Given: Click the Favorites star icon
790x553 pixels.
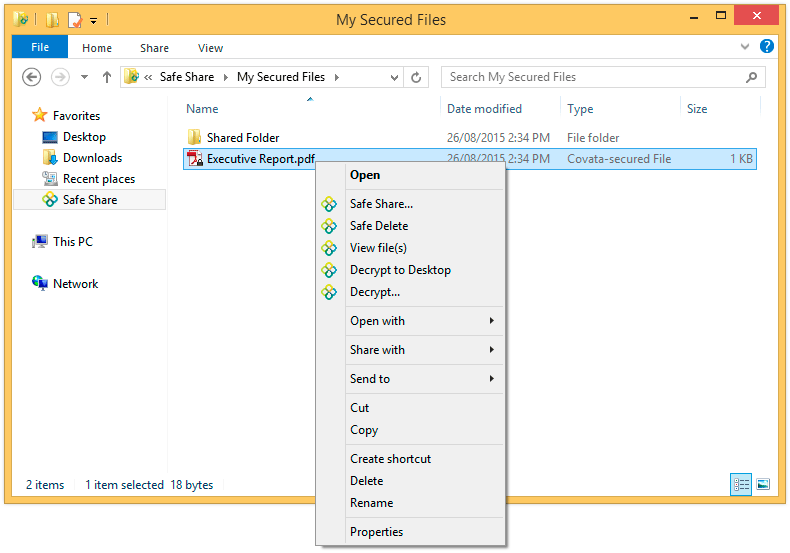Looking at the screenshot, I should coord(40,115).
